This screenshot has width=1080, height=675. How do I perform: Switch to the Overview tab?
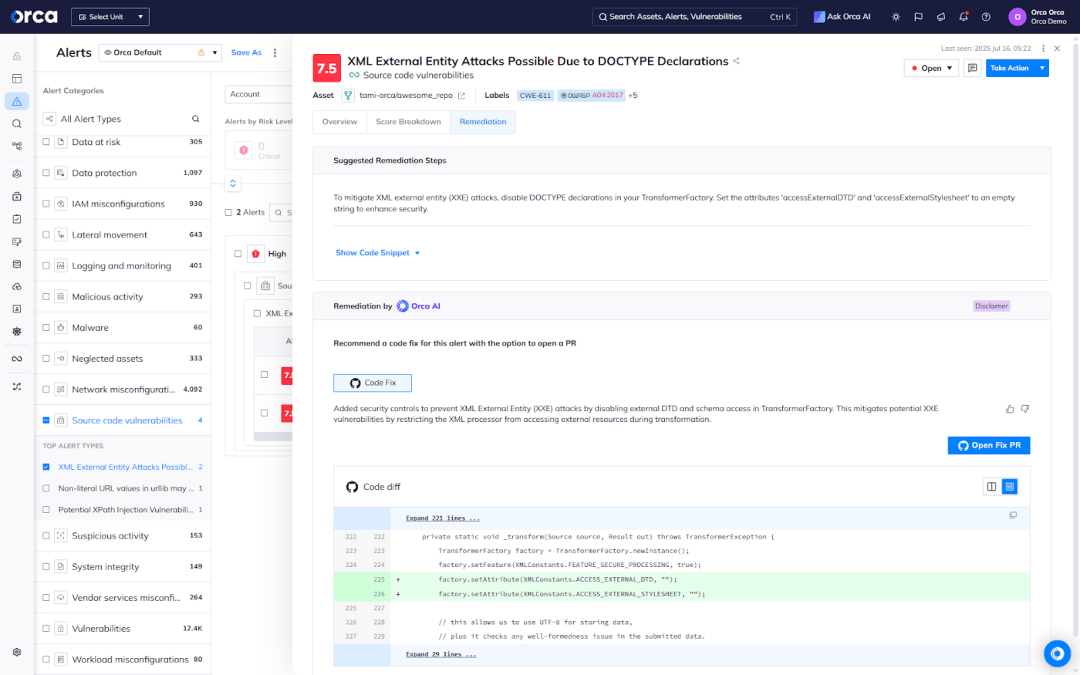340,122
